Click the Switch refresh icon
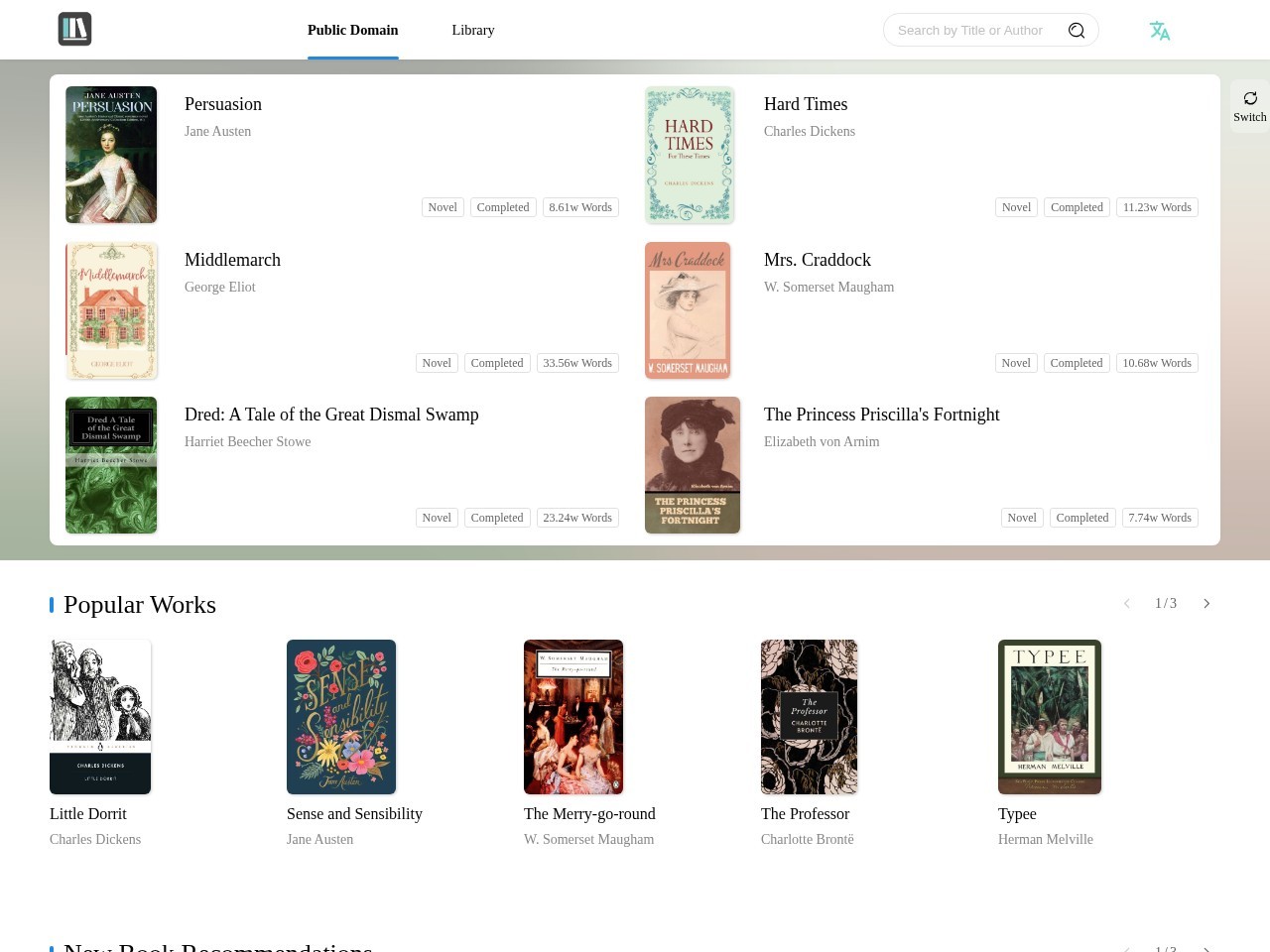 pos(1250,98)
